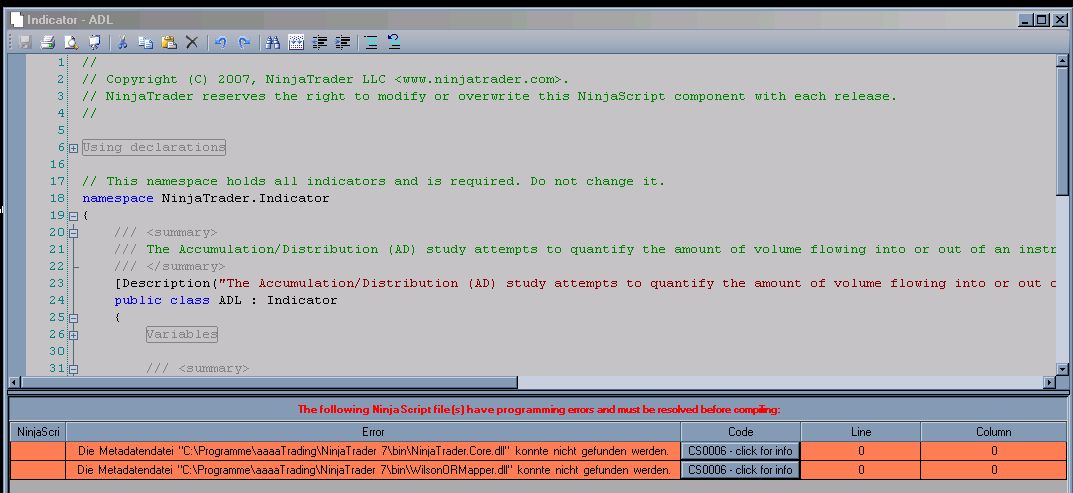
Task: Click the NinjaScri column header
Action: pos(38,432)
